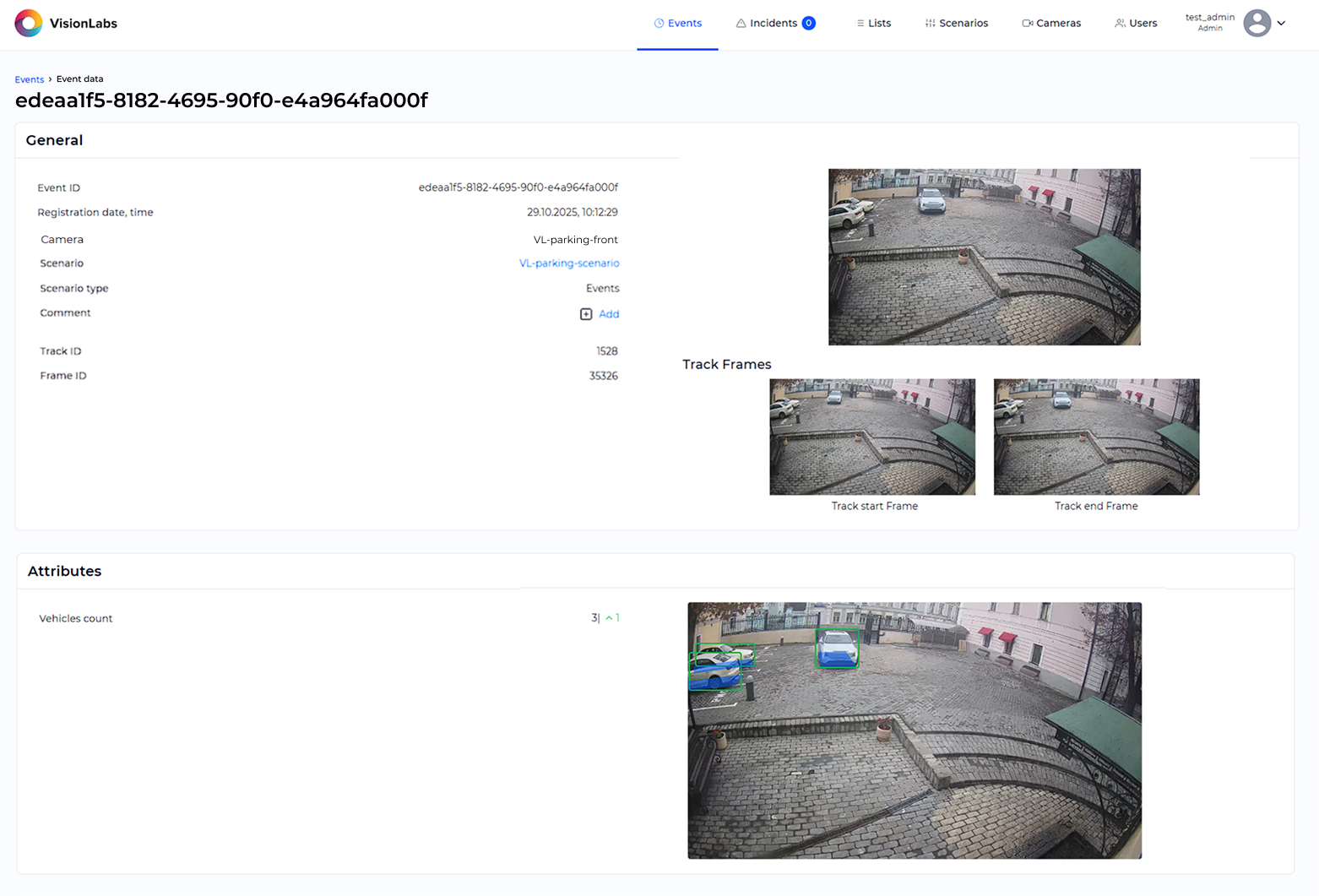This screenshot has height=896, width=1319.
Task: Click Add to add a comment
Action: click(609, 314)
